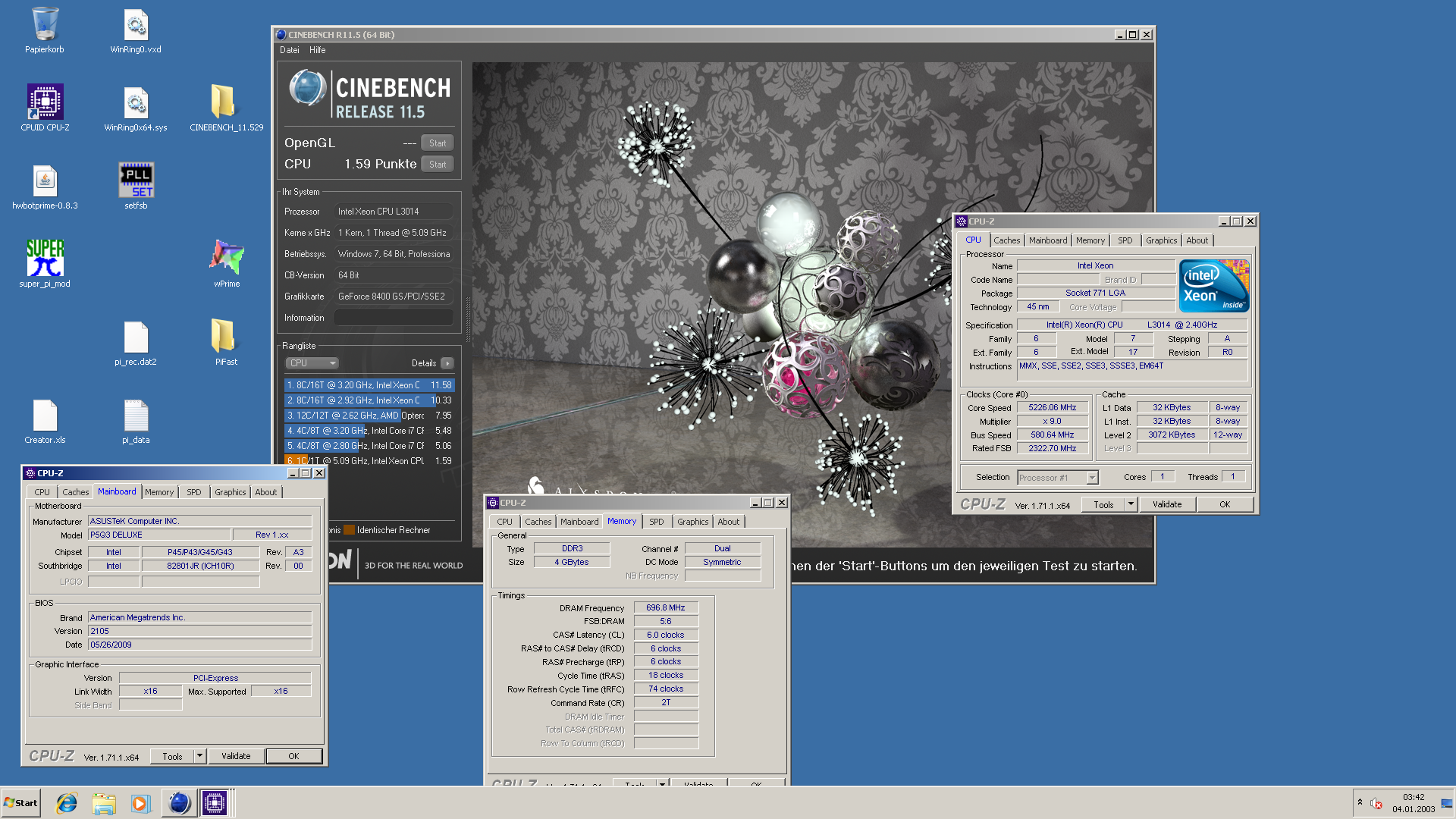Click the muted volume tray icon
This screenshot has height=819, width=1456.
(x=1376, y=803)
